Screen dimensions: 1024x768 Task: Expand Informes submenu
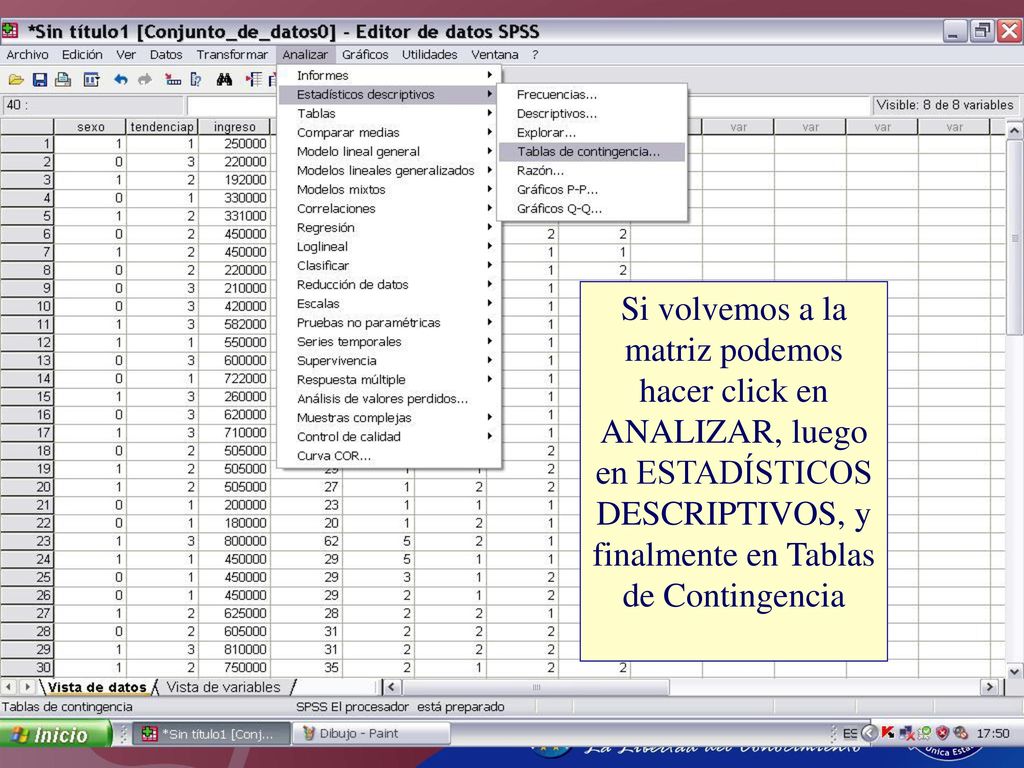(389, 76)
